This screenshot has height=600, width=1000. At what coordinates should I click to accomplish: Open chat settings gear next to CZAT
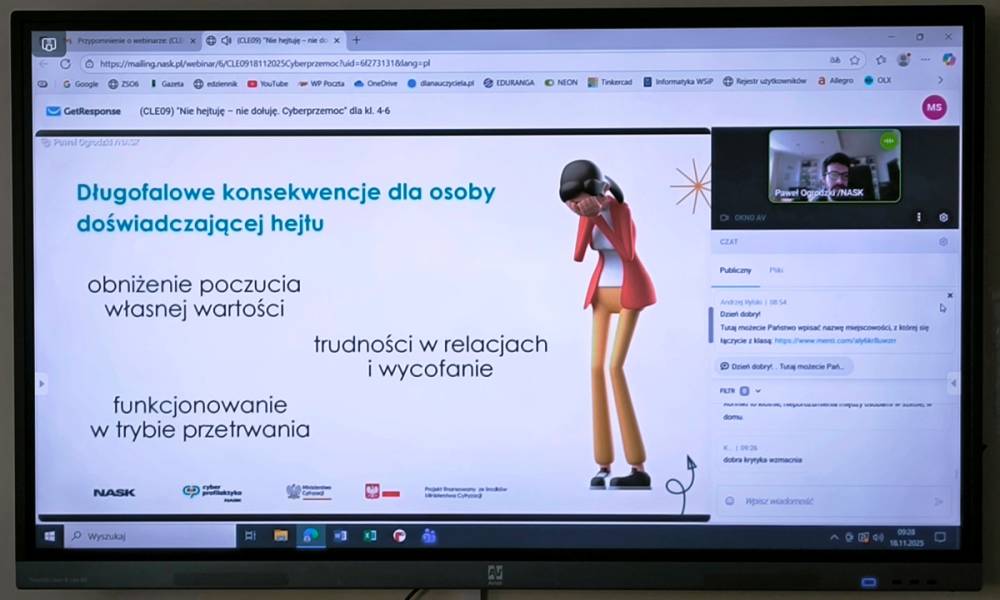point(942,242)
